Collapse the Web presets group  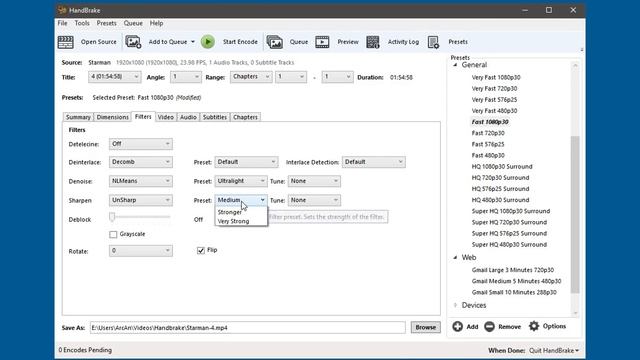(455, 258)
